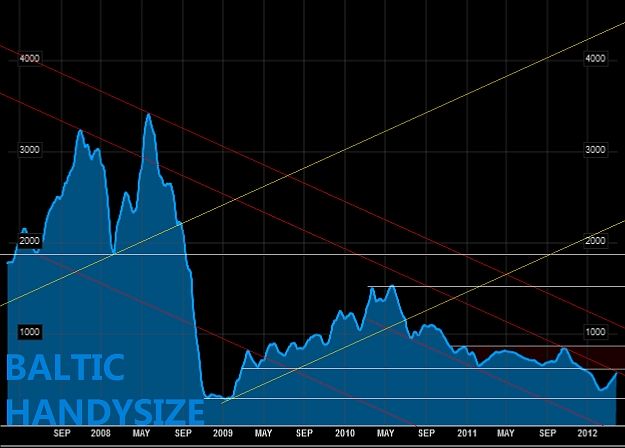Select the 2012 year label on the time axis
Screen dimensions: 625x448
[x=588, y=433]
